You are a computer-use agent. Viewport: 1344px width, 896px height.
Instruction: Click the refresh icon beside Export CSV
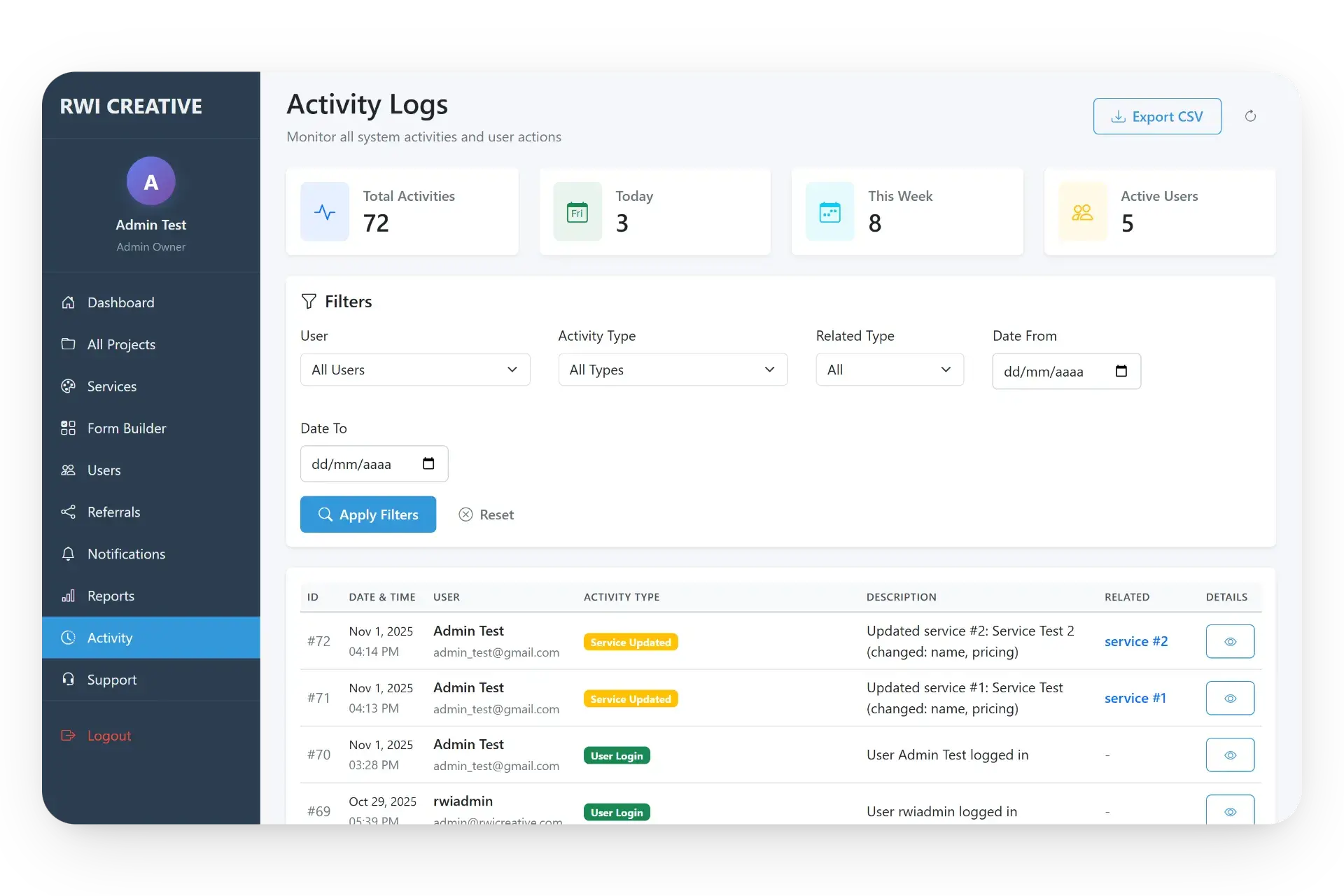pos(1250,116)
